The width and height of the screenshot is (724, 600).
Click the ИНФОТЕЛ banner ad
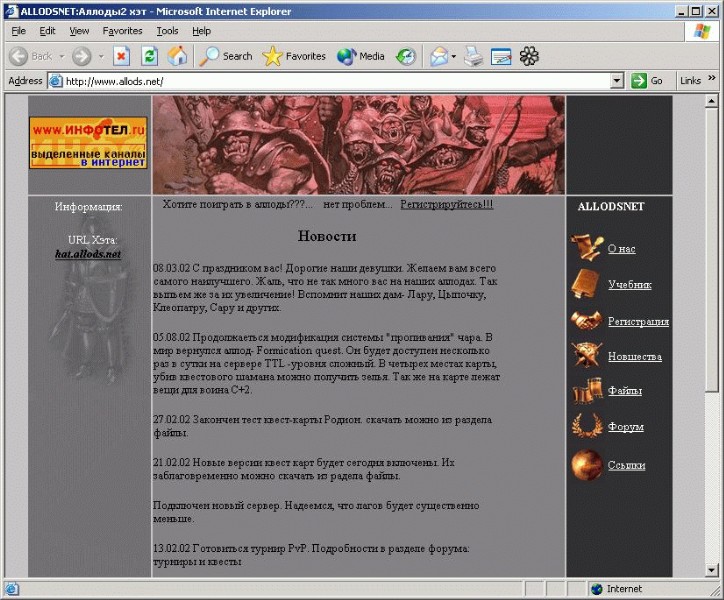[x=88, y=142]
